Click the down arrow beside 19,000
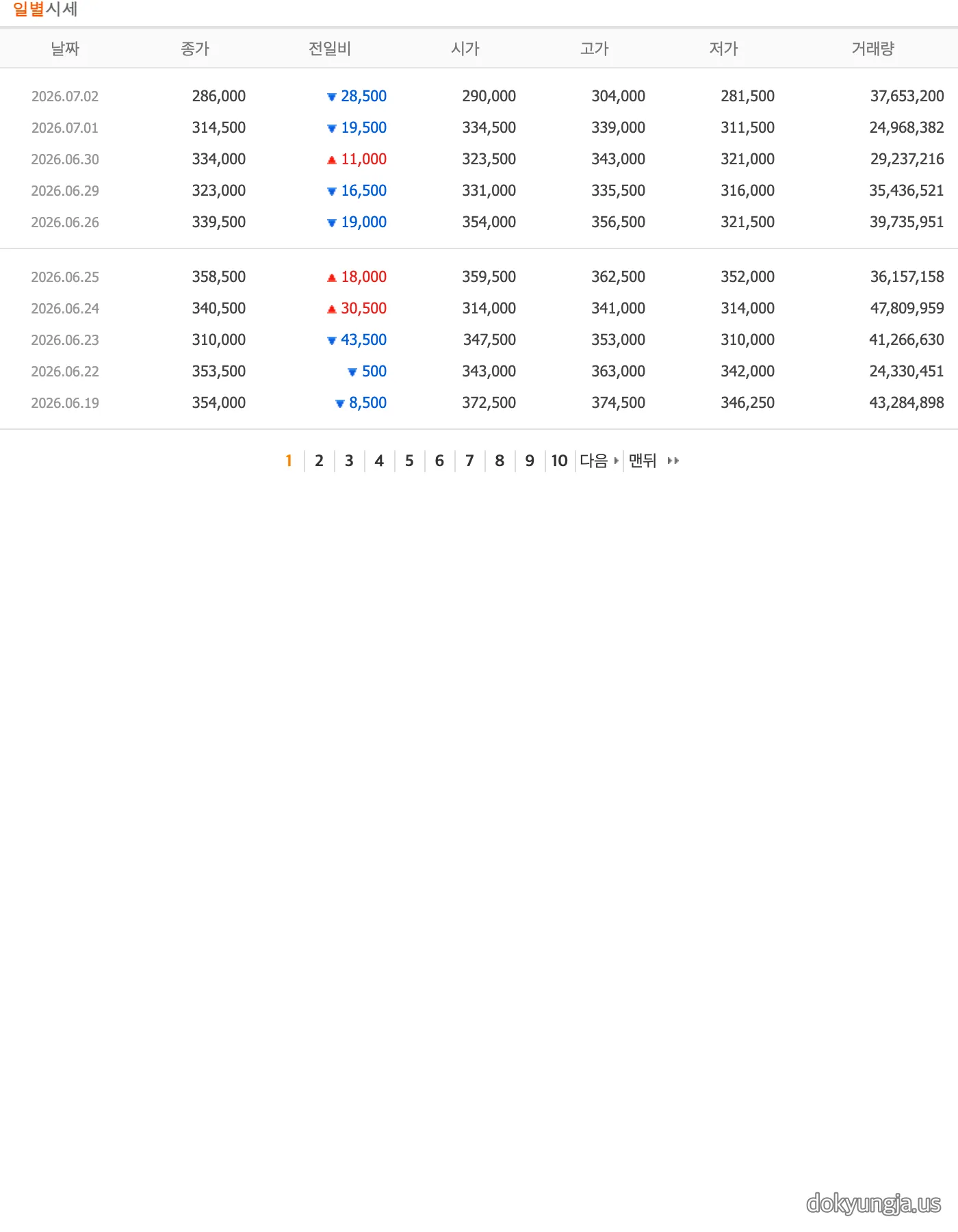 [332, 223]
